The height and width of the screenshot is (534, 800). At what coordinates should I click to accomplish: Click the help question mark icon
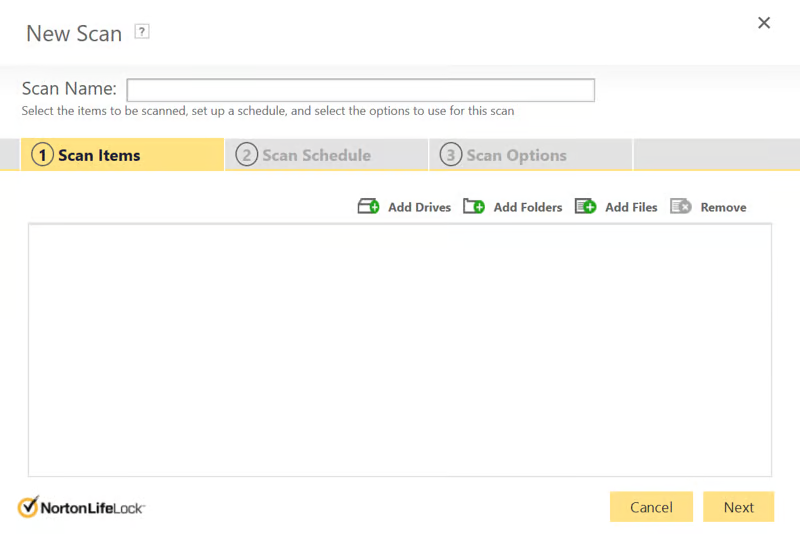coord(142,32)
